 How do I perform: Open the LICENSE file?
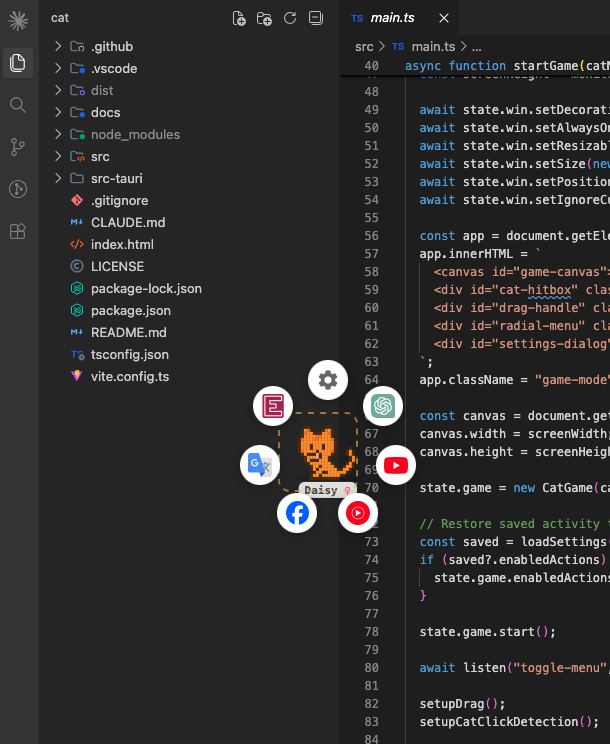pos(190,267)
